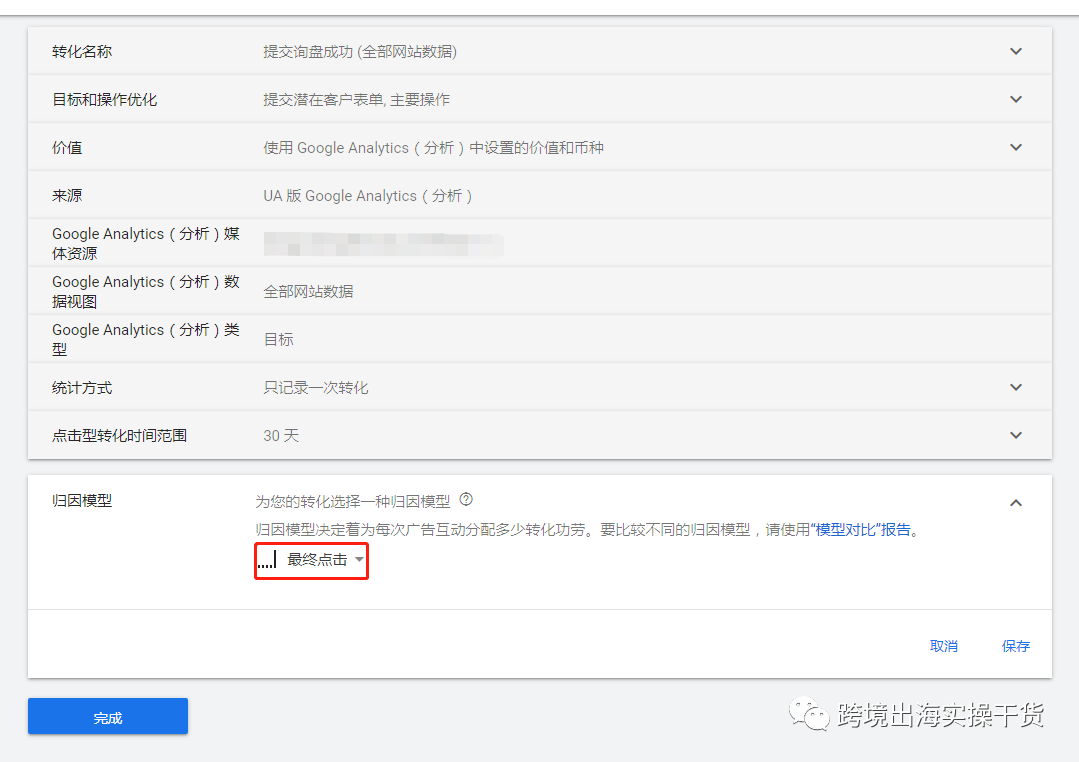Viewport: 1079px width, 762px height.
Task: Expand the 转化名称 row chevron
Action: pos(1016,51)
